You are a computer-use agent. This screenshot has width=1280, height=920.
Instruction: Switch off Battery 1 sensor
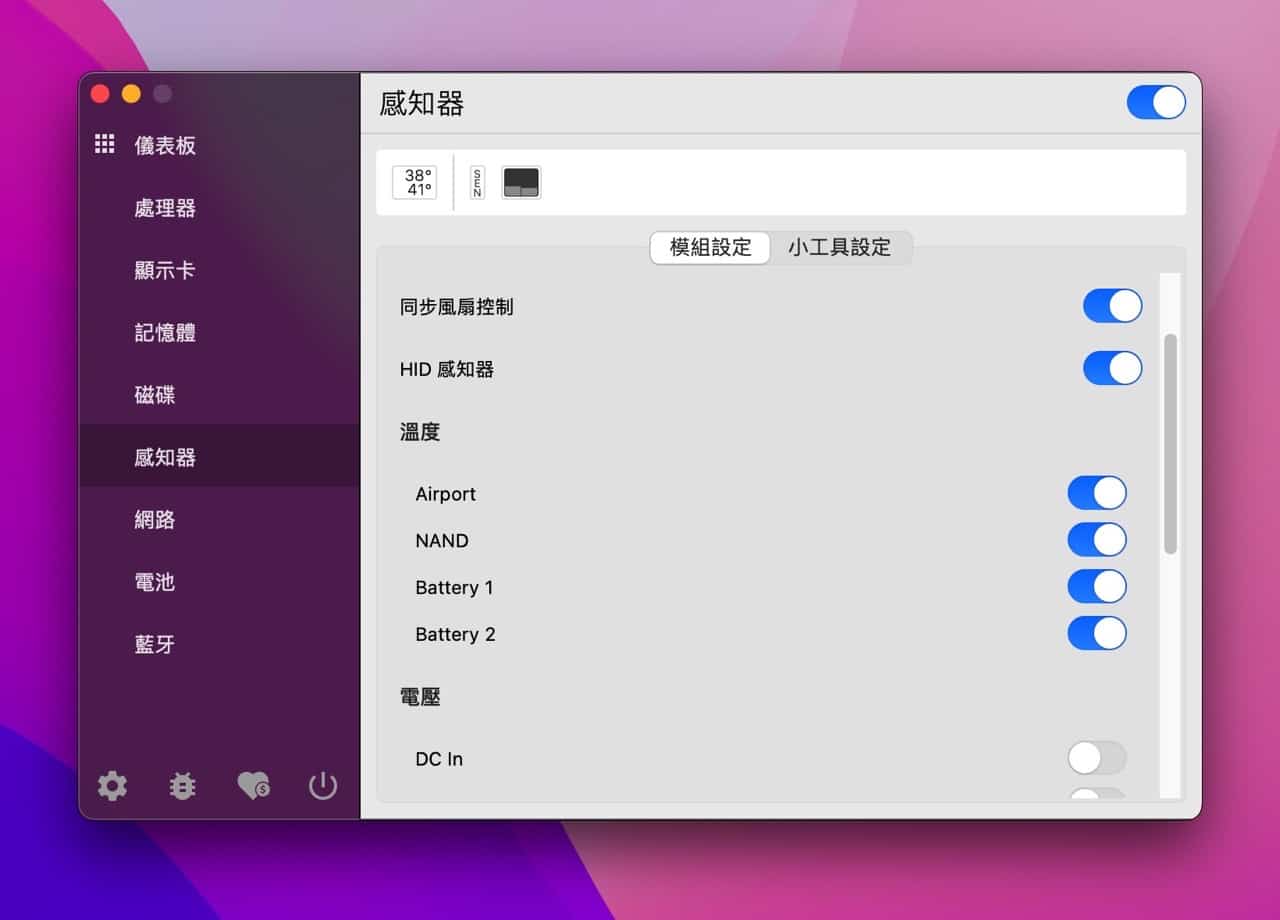1097,586
